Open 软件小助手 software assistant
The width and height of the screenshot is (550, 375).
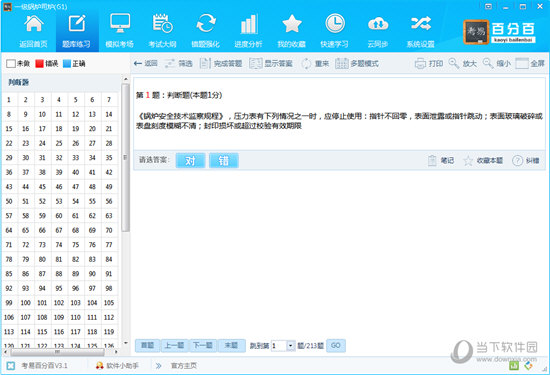pyautogui.click(x=118, y=366)
